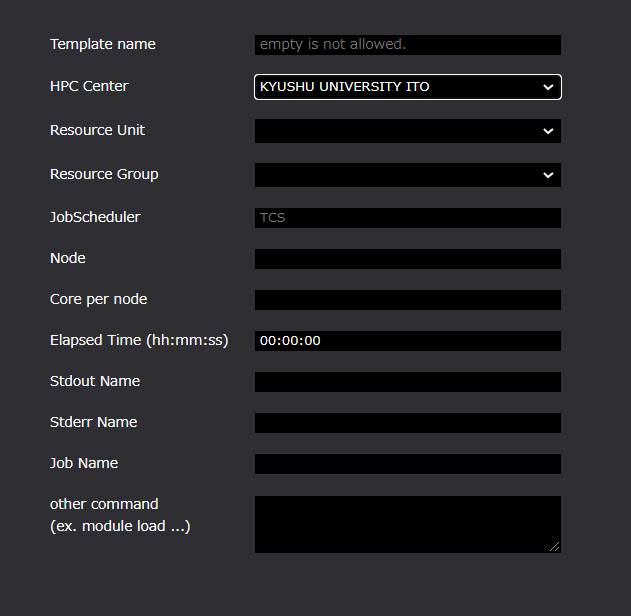Open the HPC Center dropdown
Viewport: 631px width, 616px height.
point(407,87)
